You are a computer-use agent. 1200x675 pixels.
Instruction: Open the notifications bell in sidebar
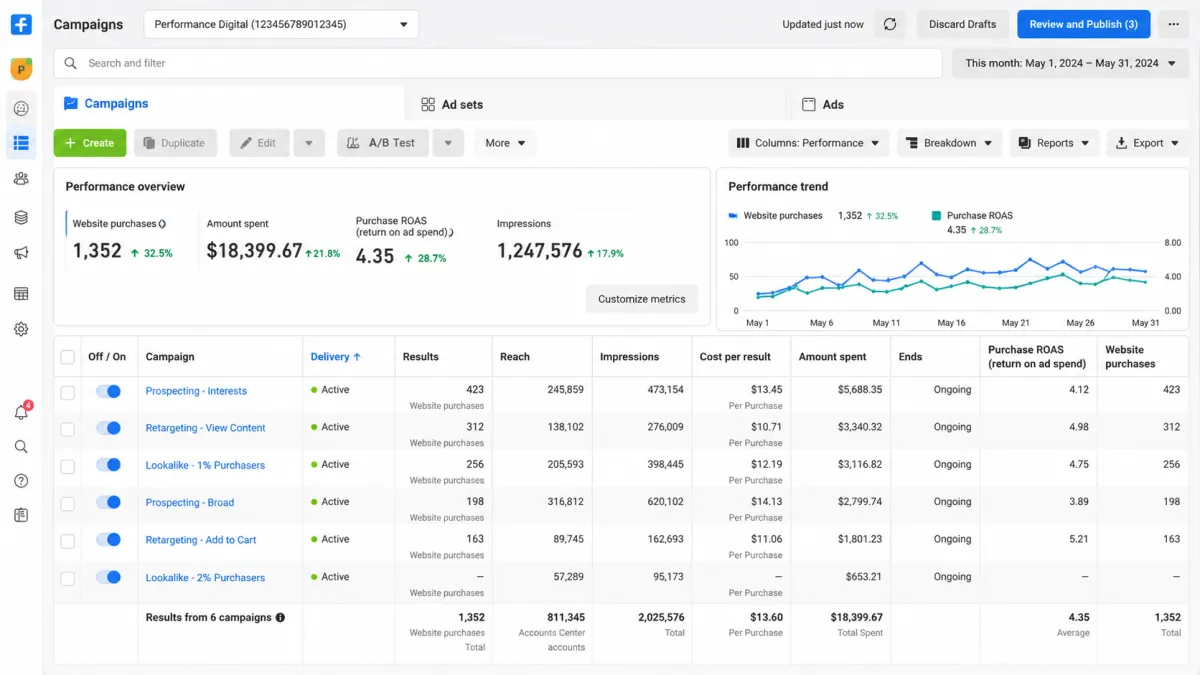(x=21, y=411)
